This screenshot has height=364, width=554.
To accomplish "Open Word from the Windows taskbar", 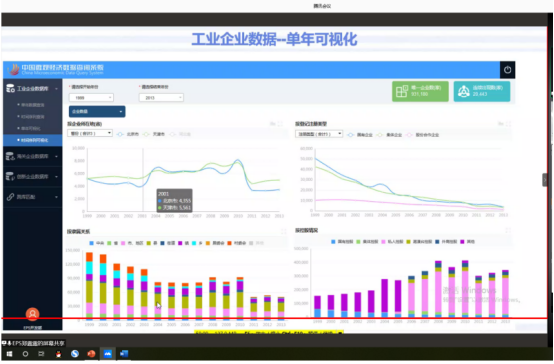I will 124,353.
